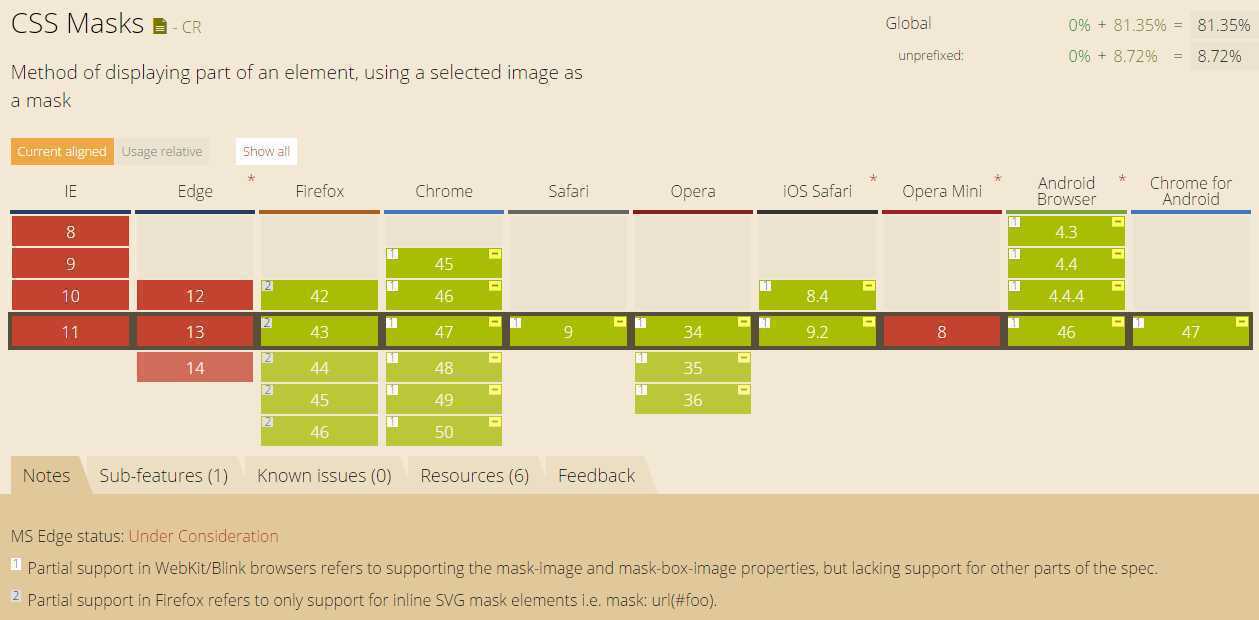Select the Opera Mini 8 red cell

[942, 332]
